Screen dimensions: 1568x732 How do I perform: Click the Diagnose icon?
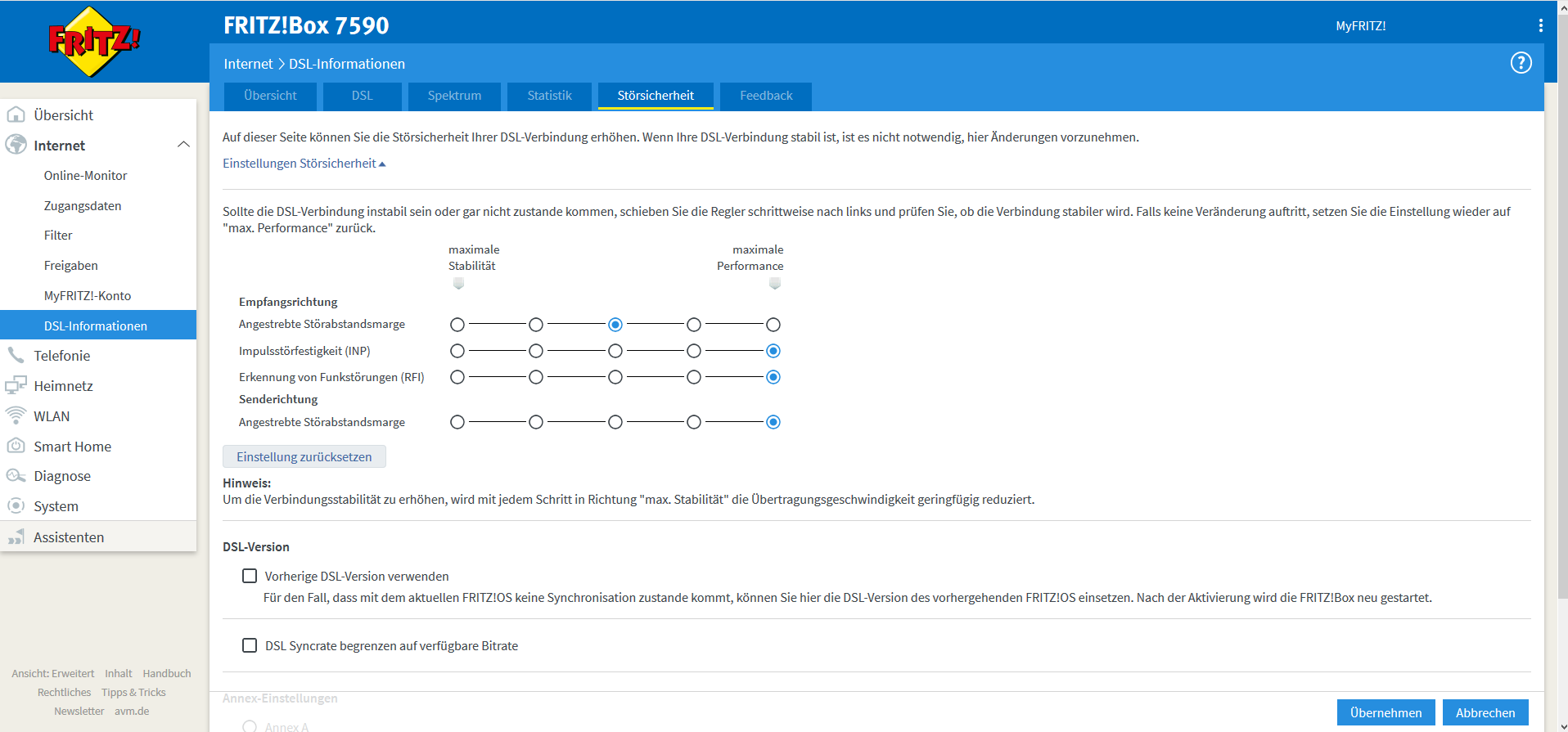[16, 476]
